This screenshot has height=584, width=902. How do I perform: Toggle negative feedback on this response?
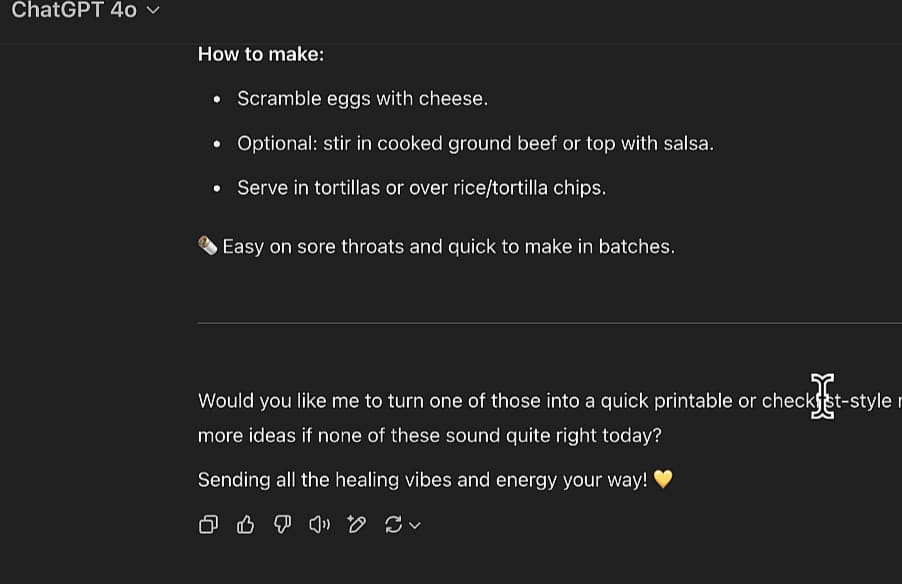point(282,524)
